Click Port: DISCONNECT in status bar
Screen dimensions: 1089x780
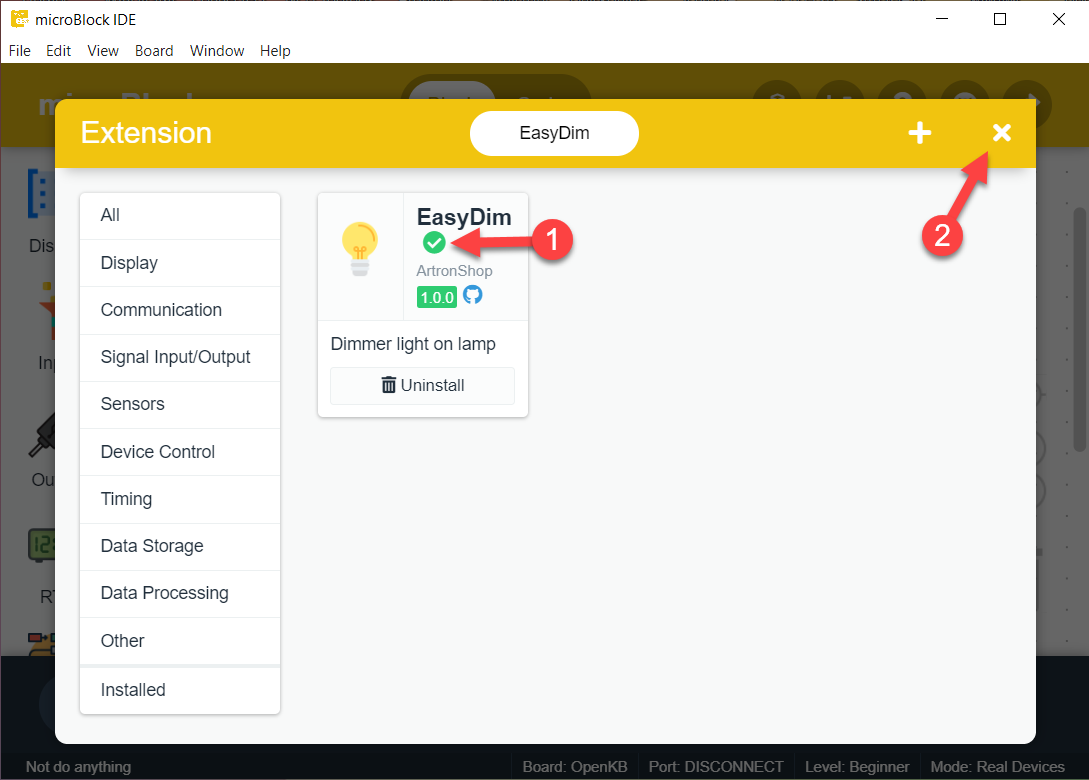(x=716, y=767)
